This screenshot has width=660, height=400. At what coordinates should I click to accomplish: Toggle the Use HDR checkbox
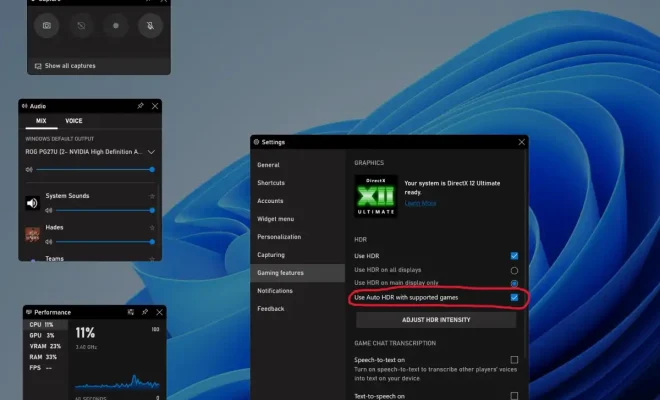click(x=514, y=256)
